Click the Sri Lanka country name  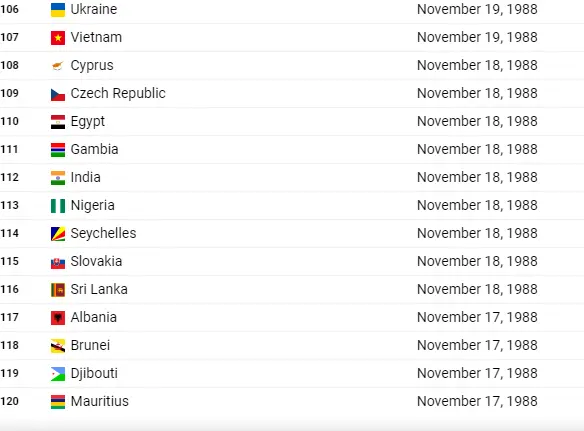point(99,289)
